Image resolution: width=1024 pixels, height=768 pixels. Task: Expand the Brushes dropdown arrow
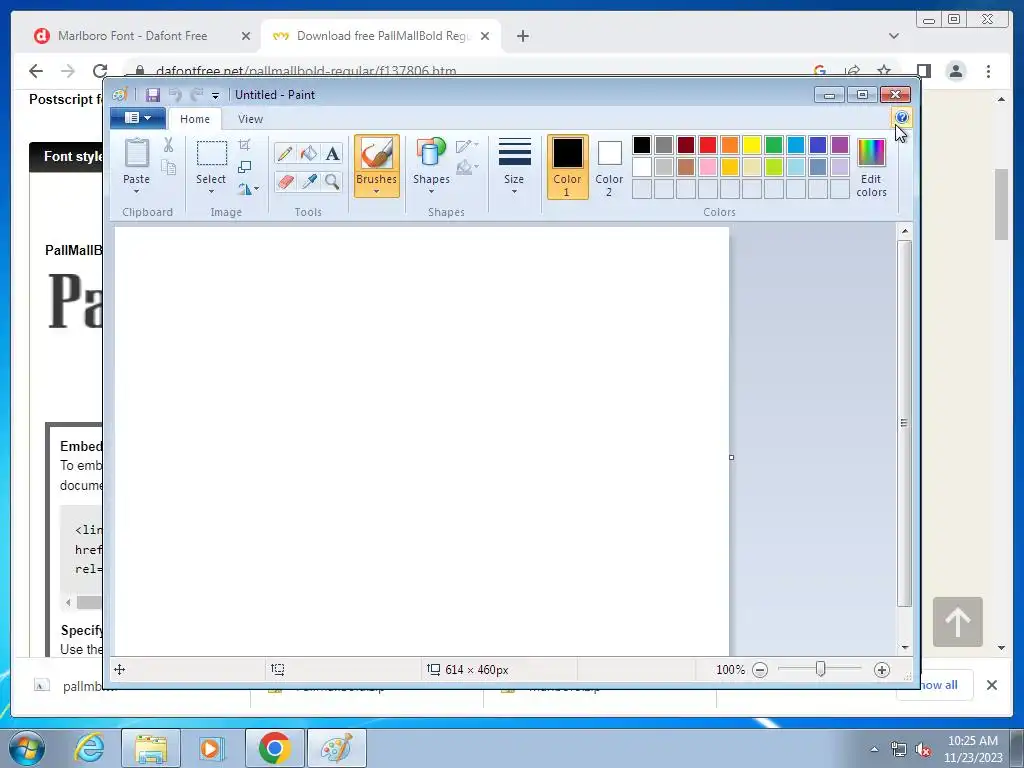[377, 191]
